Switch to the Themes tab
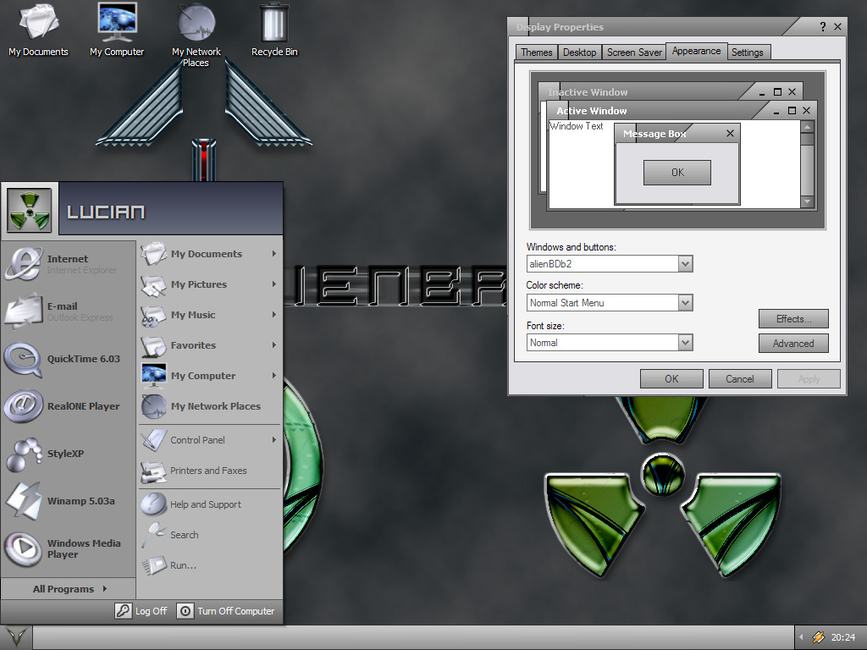 (536, 52)
